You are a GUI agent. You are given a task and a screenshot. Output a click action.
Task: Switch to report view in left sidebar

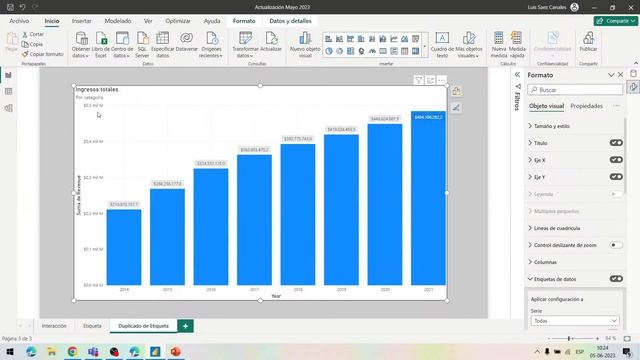click(8, 75)
